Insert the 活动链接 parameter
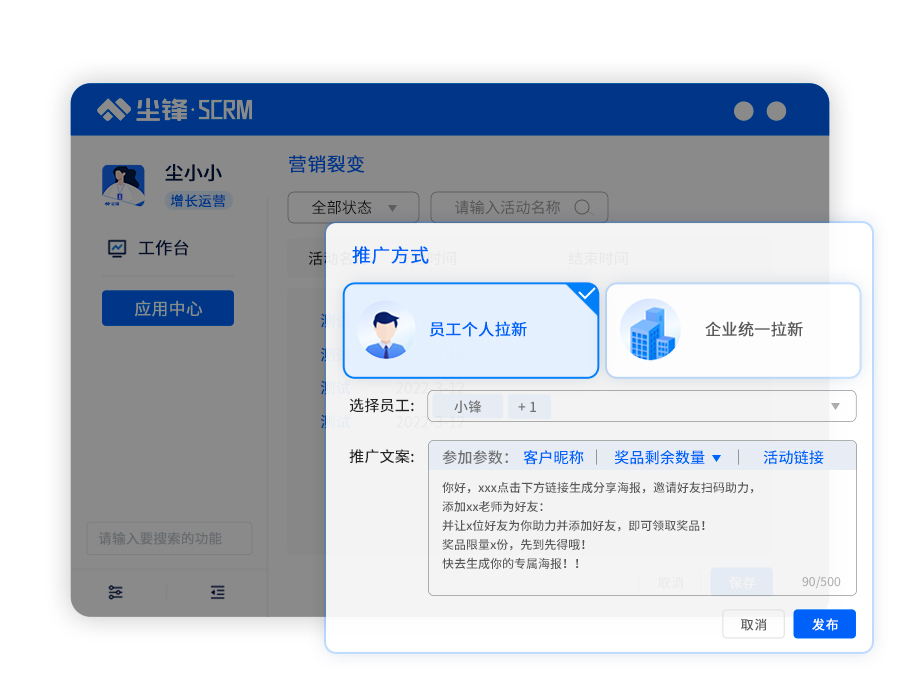This screenshot has width=900, height=700. [x=793, y=457]
